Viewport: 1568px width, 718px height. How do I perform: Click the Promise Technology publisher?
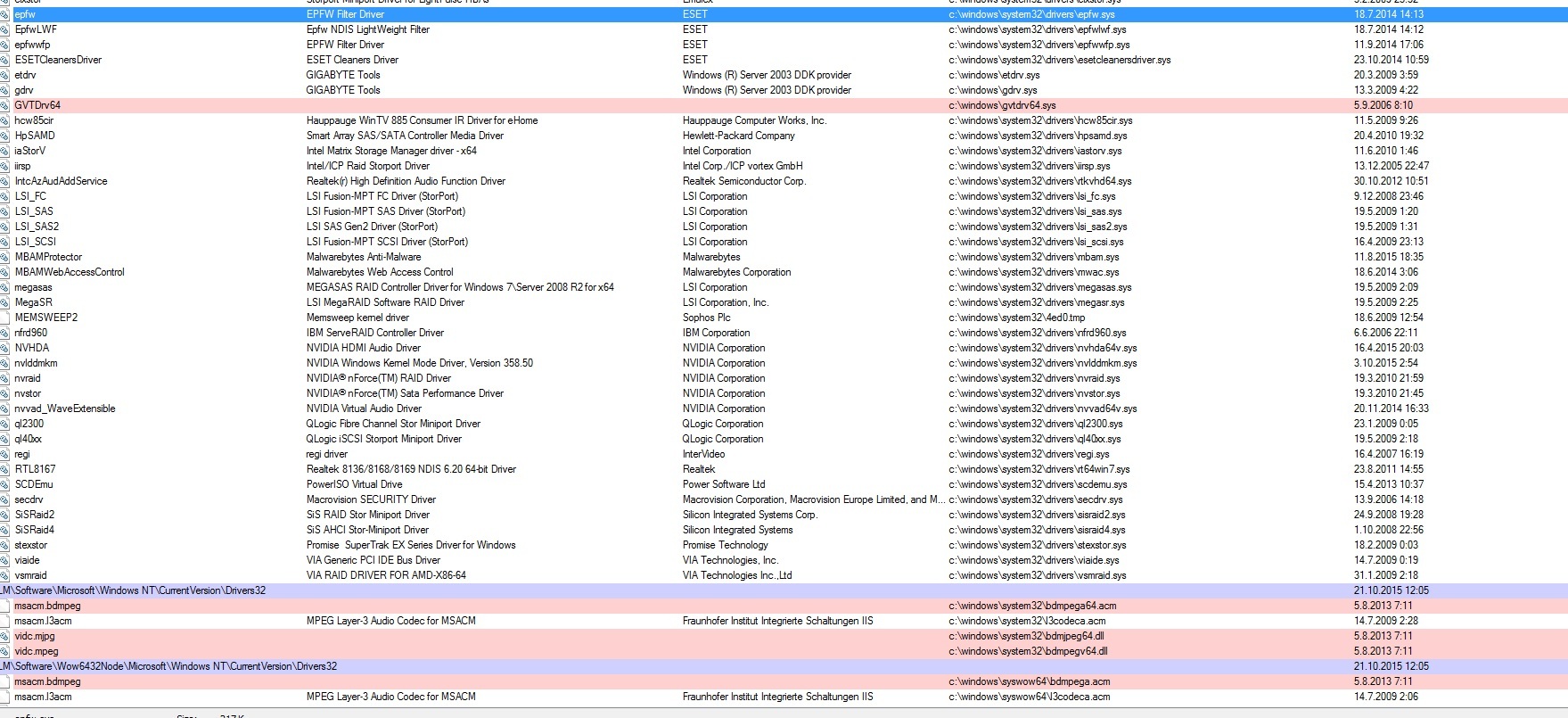pos(725,545)
